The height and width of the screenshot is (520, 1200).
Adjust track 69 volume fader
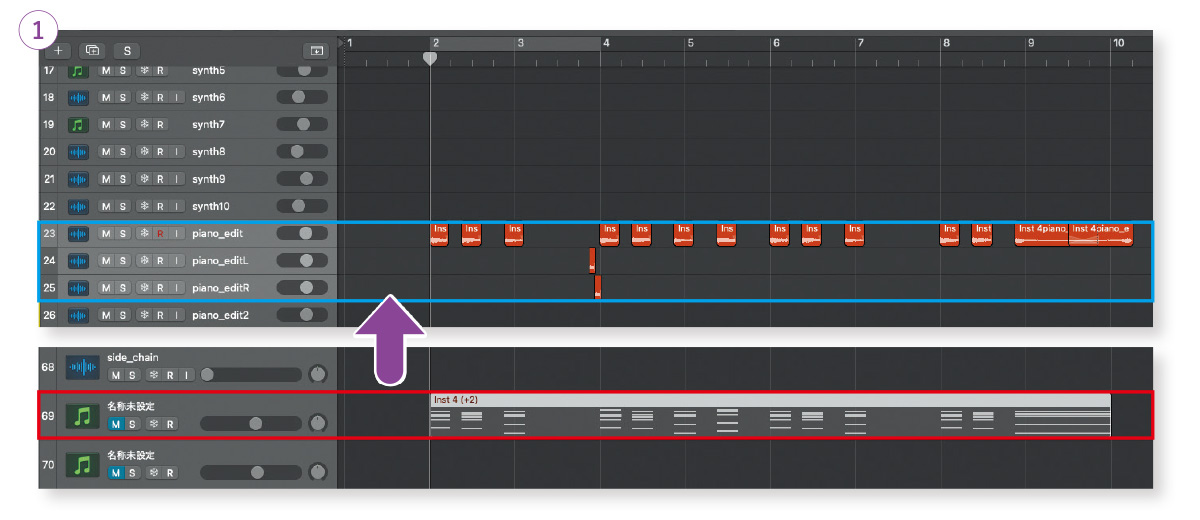pos(250,424)
